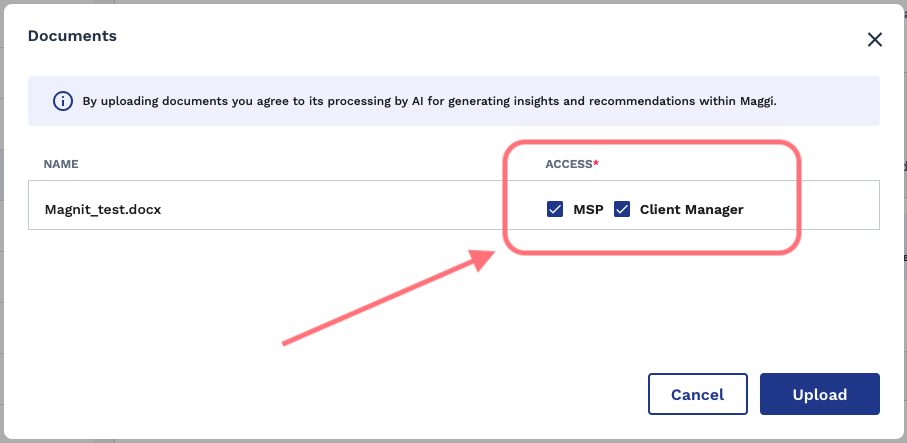
Task: Close the Documents dialog with X
Action: coord(875,39)
